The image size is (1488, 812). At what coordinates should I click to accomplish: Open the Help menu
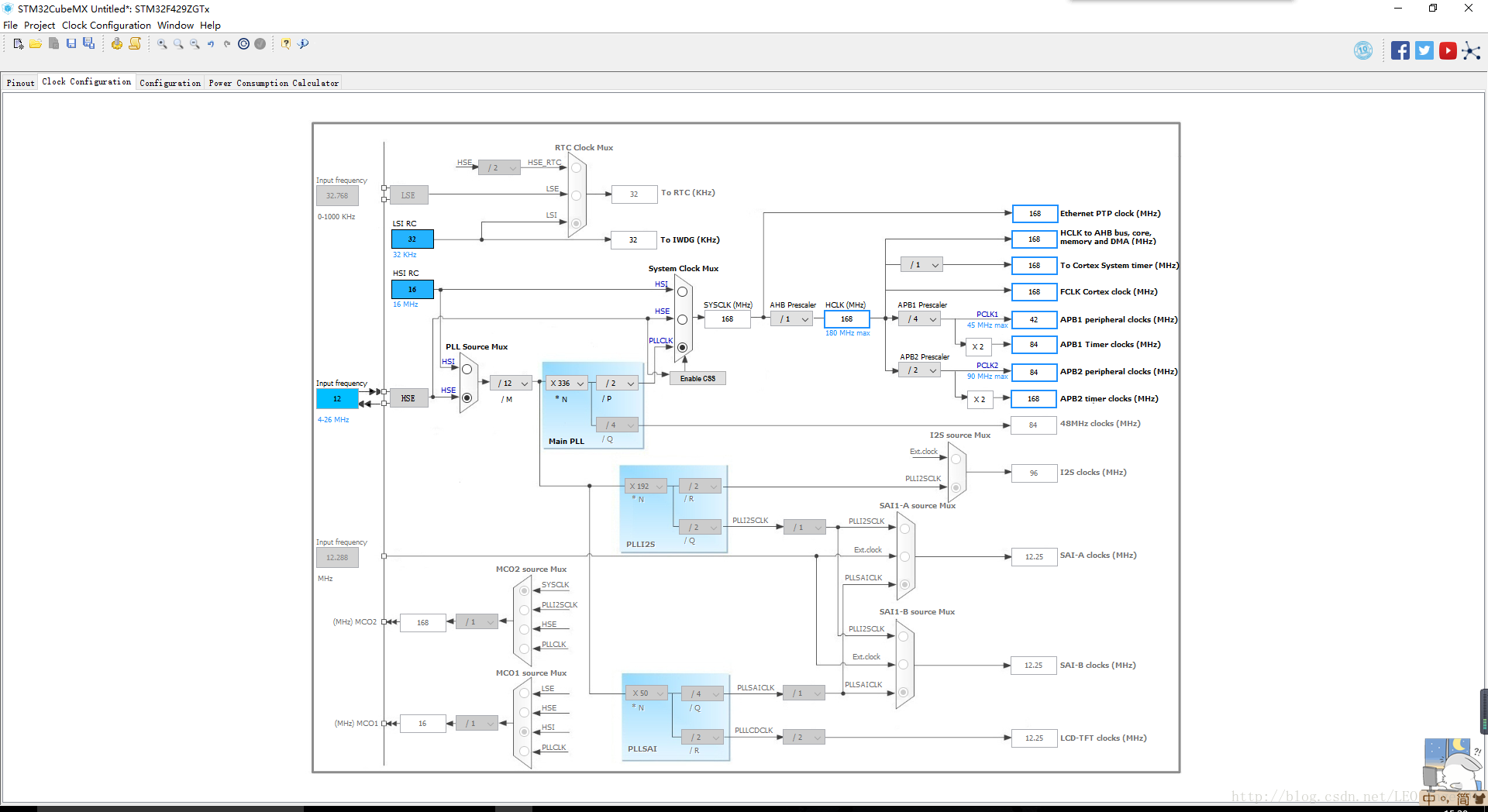pyautogui.click(x=210, y=26)
